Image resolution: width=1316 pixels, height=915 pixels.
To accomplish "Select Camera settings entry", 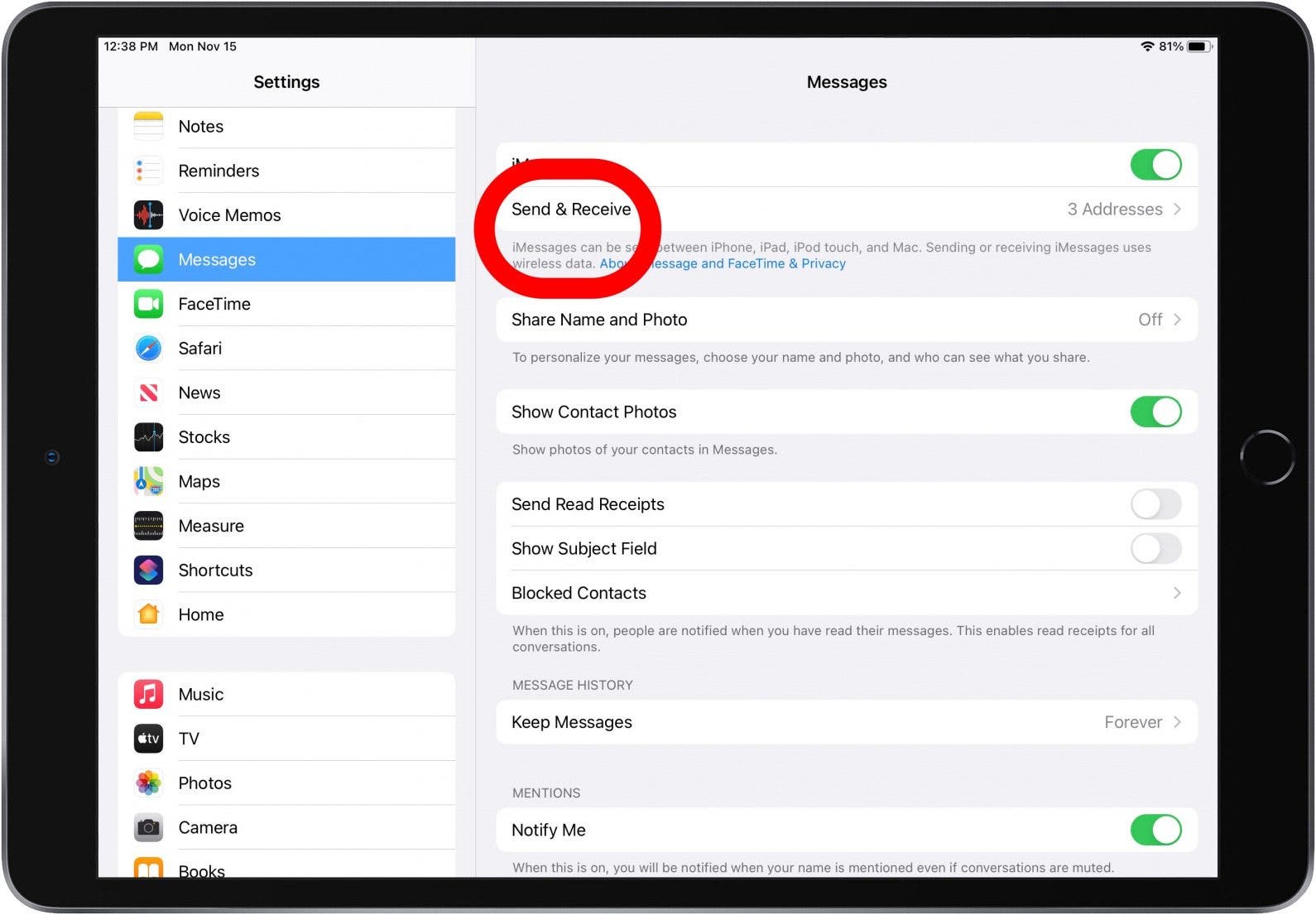I will click(x=286, y=827).
